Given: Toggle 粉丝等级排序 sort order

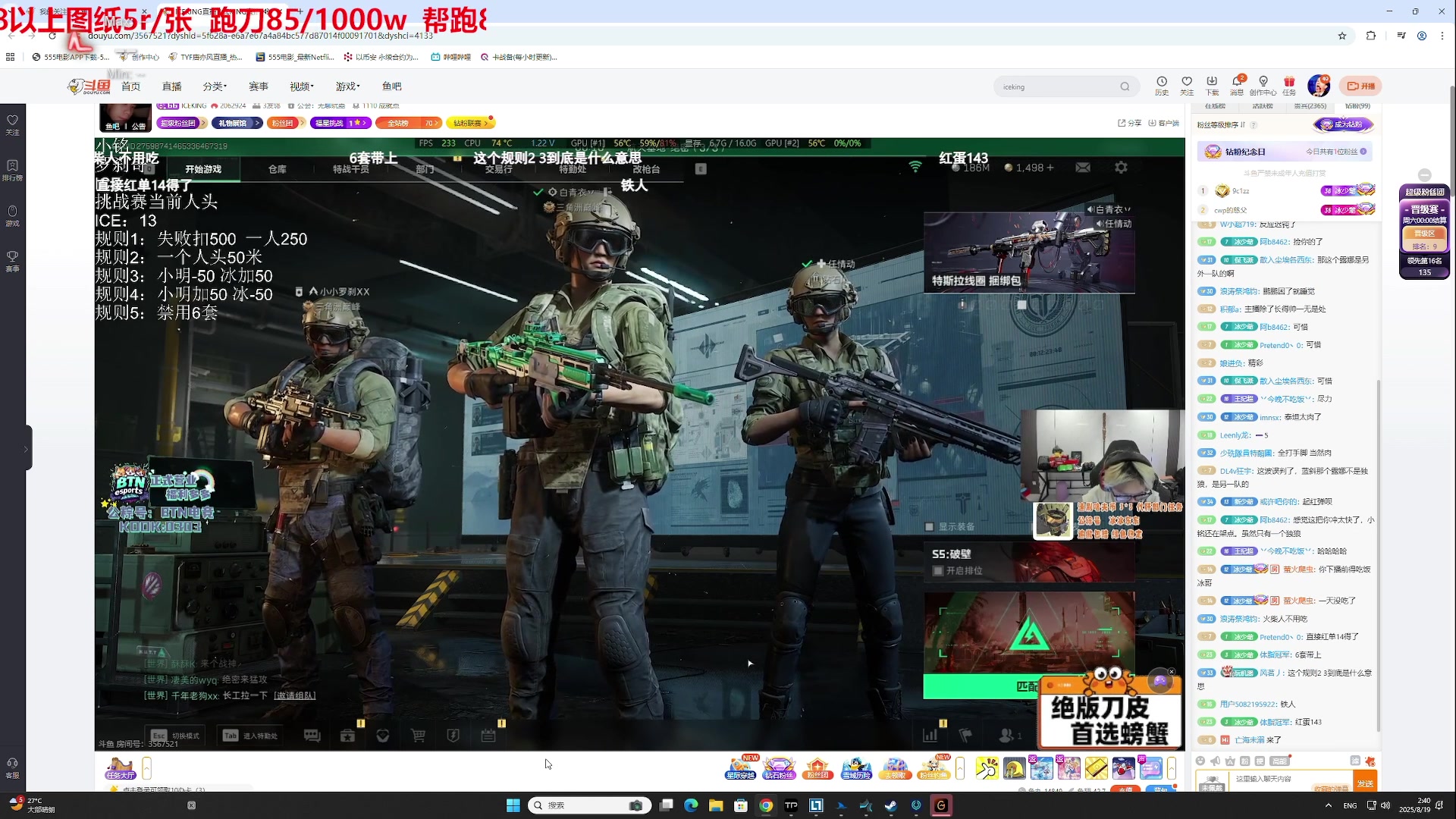Looking at the screenshot, I should coord(1221,125).
